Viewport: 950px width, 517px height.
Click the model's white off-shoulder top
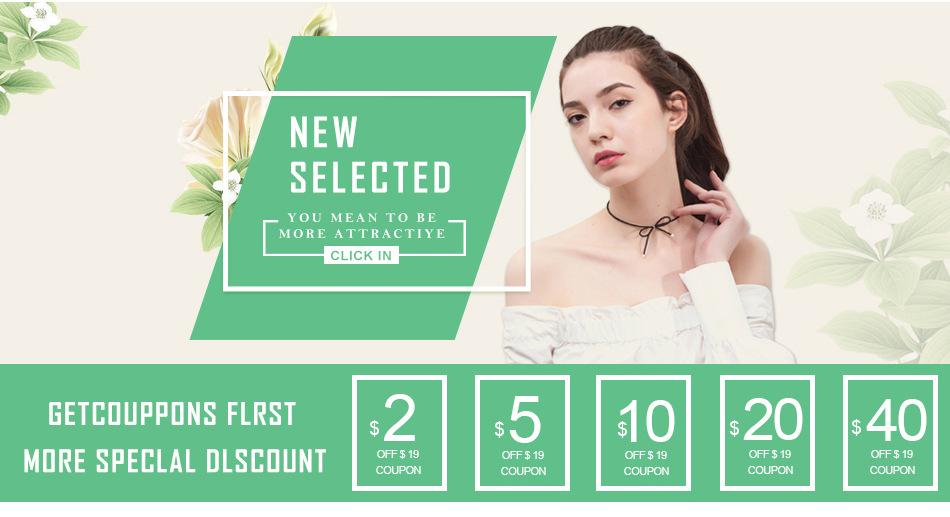pos(642,321)
